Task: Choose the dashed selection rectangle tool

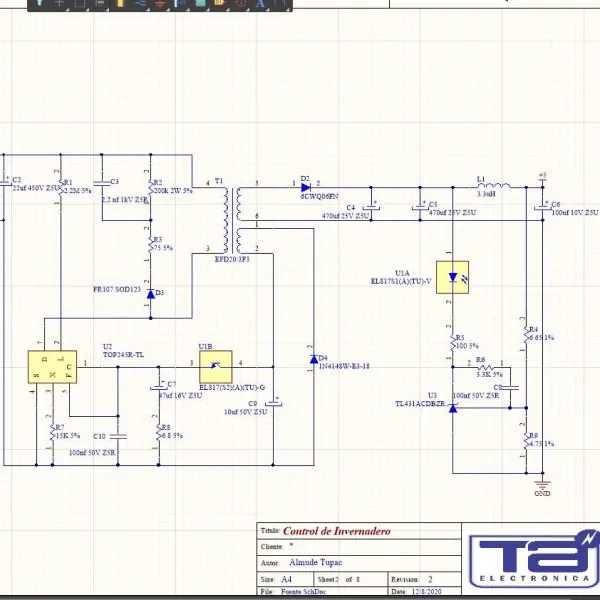Action: click(80, 3)
